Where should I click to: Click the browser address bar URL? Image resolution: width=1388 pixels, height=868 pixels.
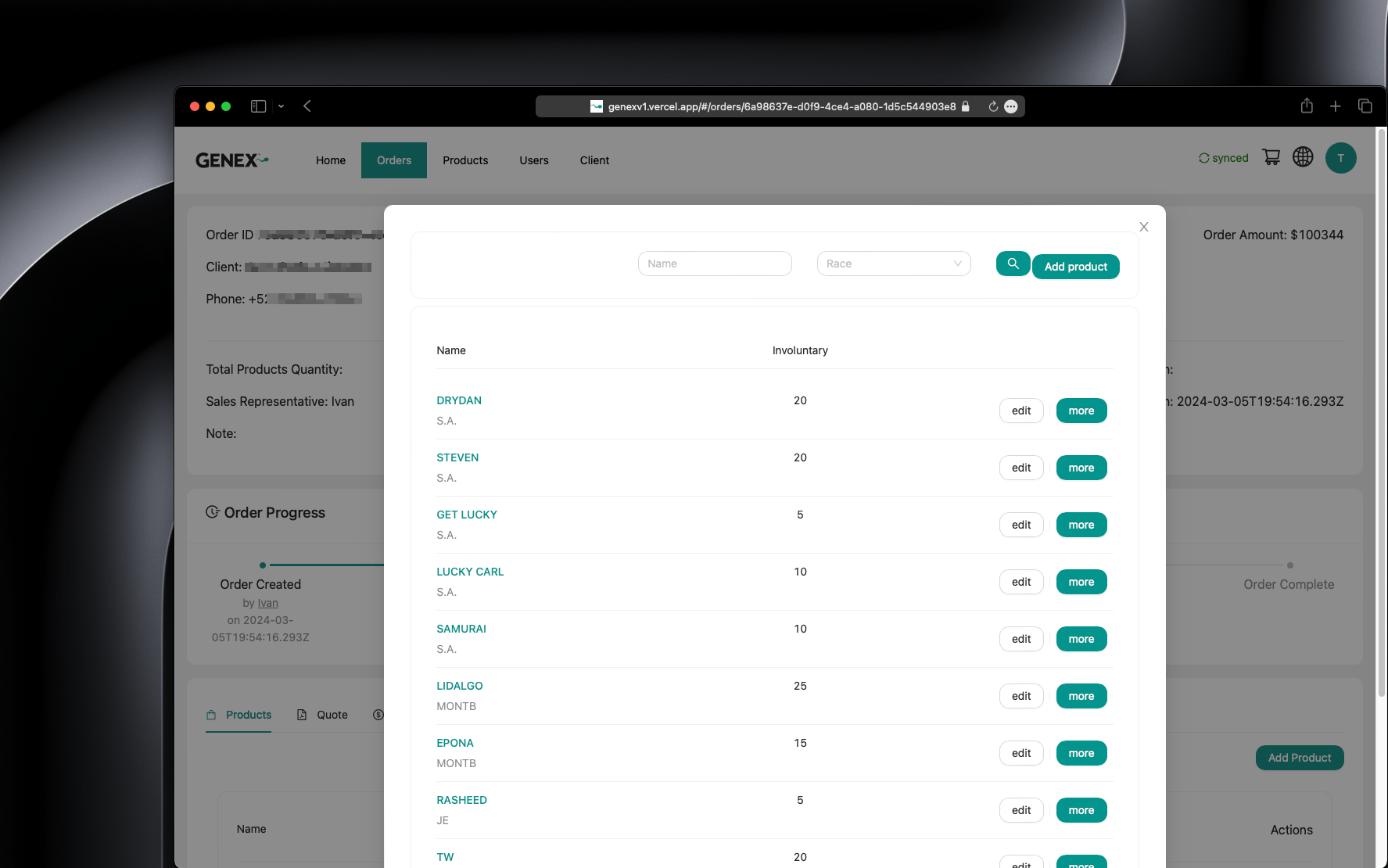click(x=781, y=106)
